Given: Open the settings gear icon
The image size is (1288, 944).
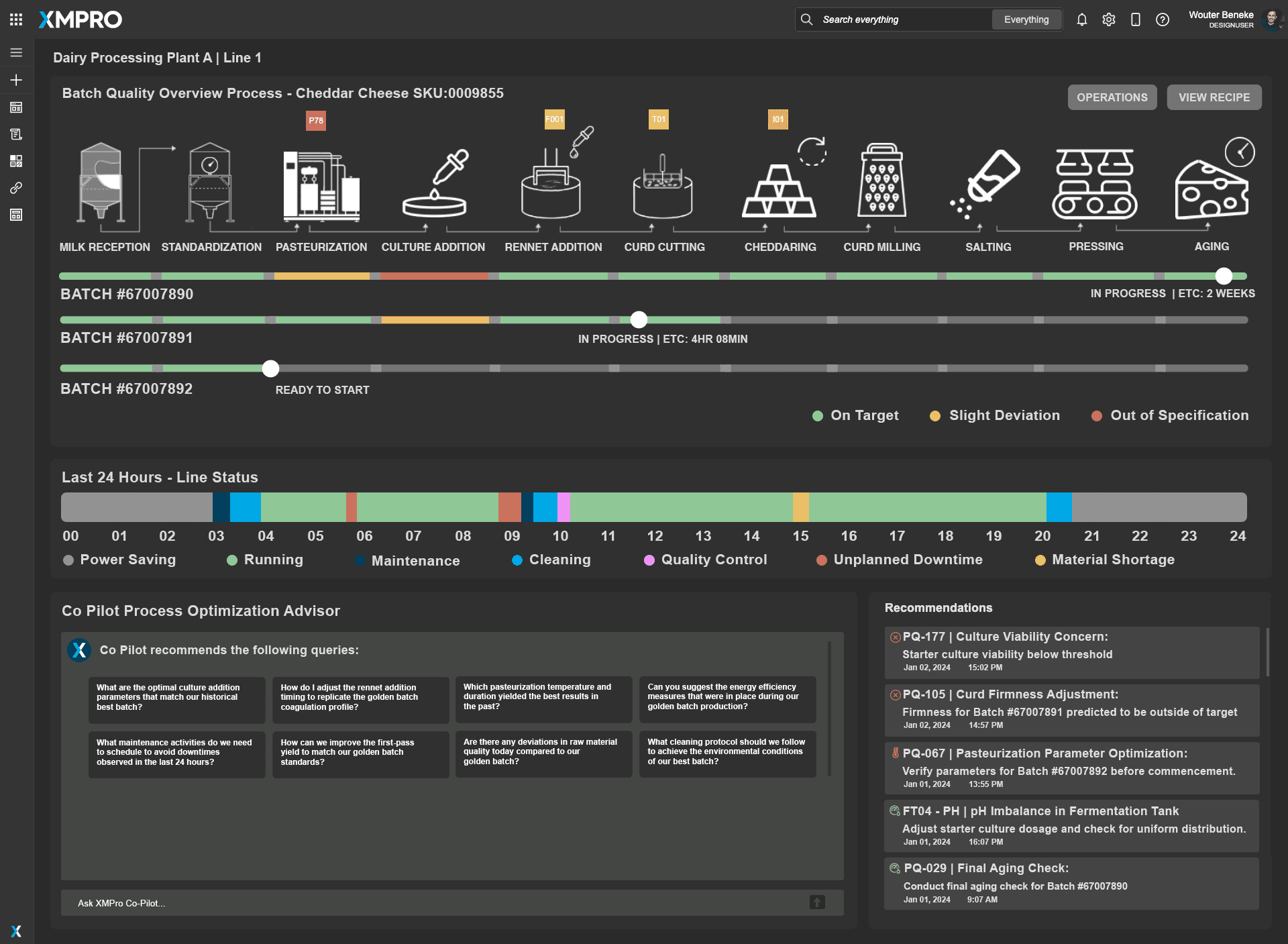Looking at the screenshot, I should pyautogui.click(x=1108, y=19).
